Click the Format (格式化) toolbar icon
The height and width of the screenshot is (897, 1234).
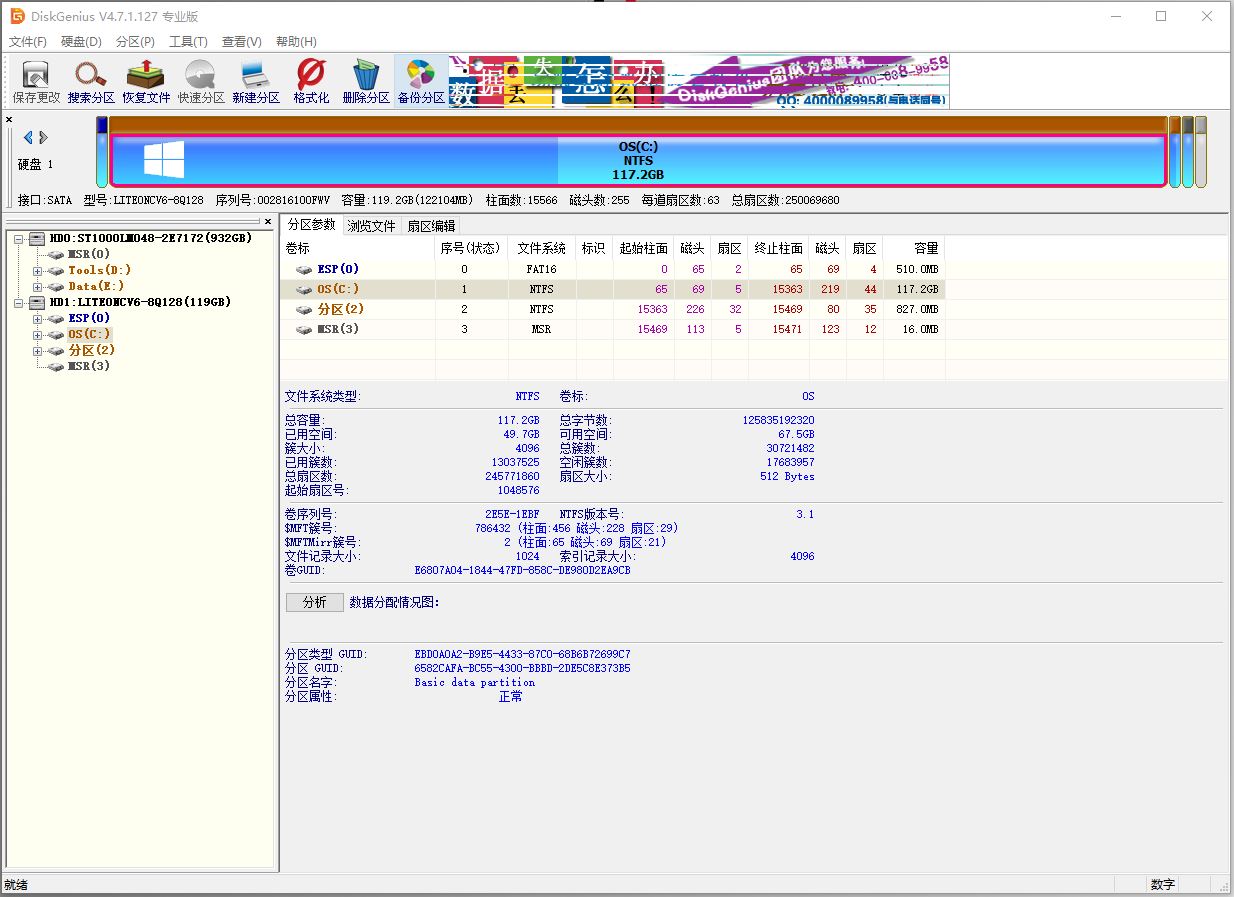pos(311,82)
